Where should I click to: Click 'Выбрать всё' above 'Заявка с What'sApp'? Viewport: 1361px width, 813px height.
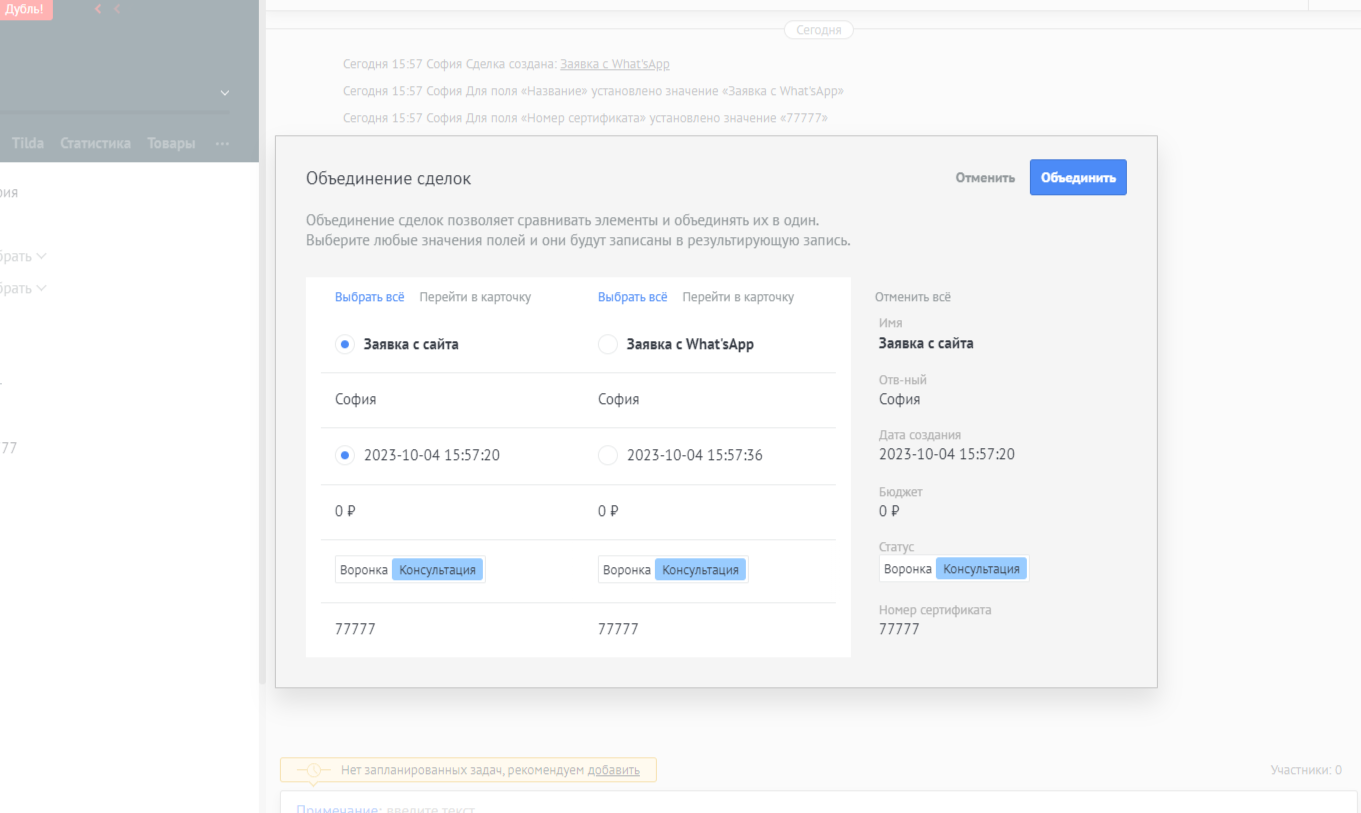point(633,297)
